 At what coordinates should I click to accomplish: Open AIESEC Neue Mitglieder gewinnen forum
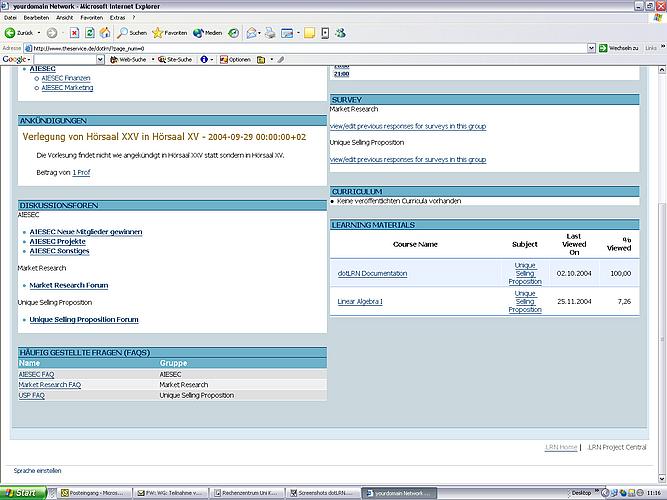tap(86, 232)
